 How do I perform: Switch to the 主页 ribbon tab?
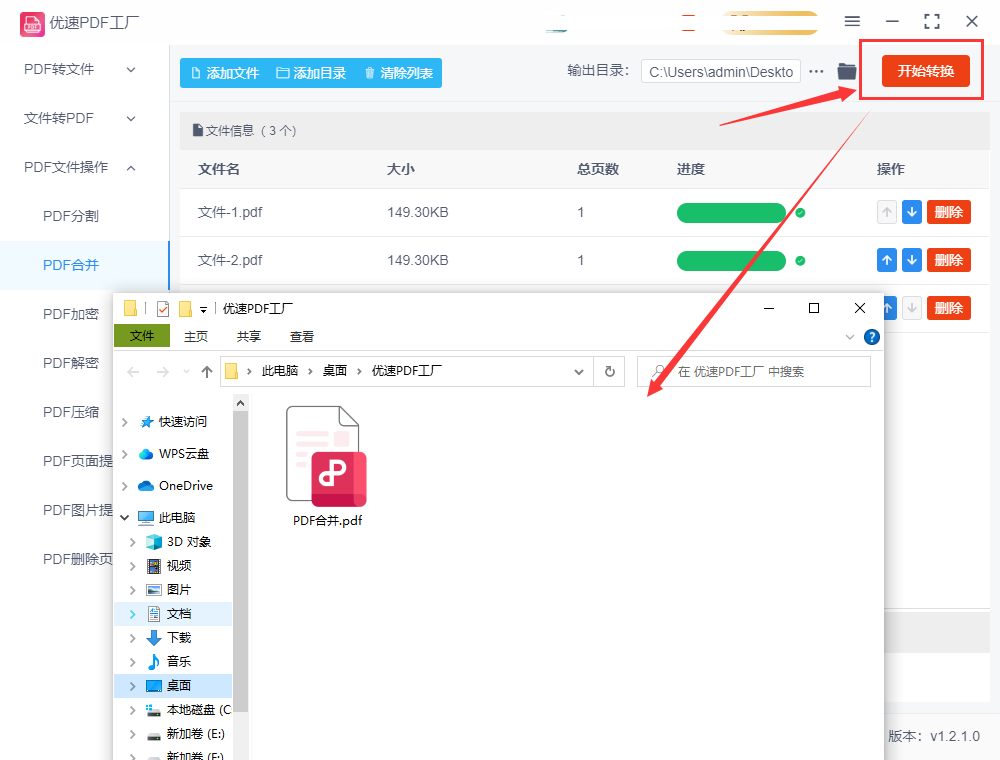[x=196, y=336]
